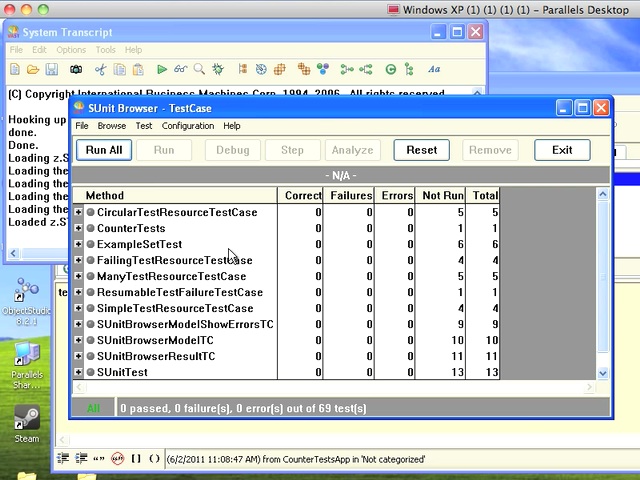Click Exit button
Screen dimensions: 640x480
point(562,150)
